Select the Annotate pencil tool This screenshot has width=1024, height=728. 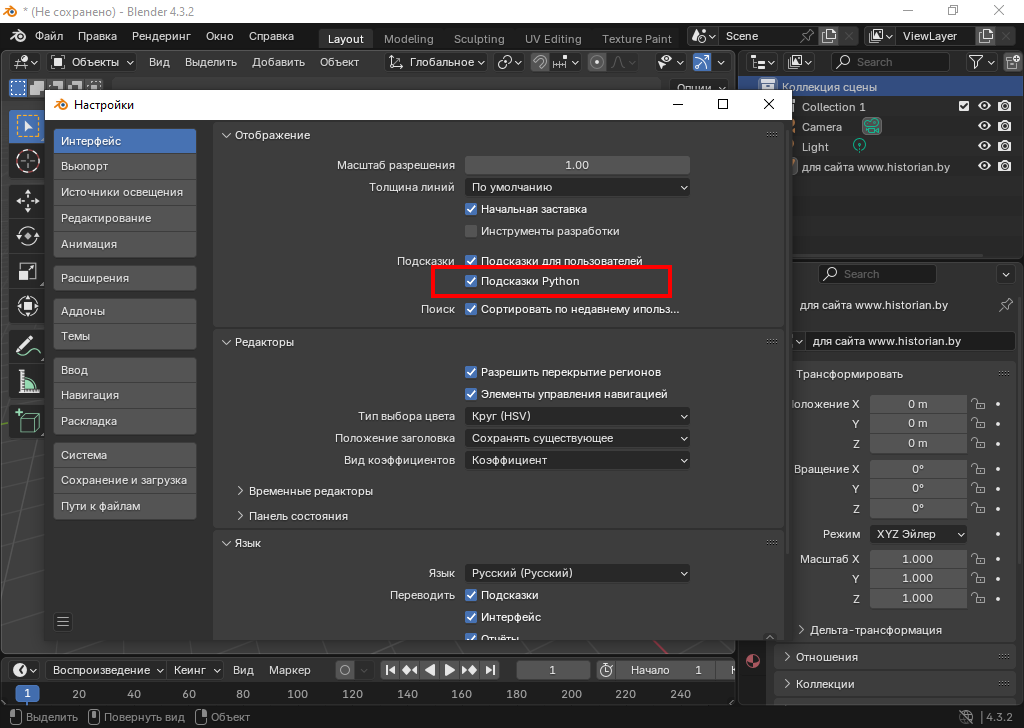click(x=27, y=346)
